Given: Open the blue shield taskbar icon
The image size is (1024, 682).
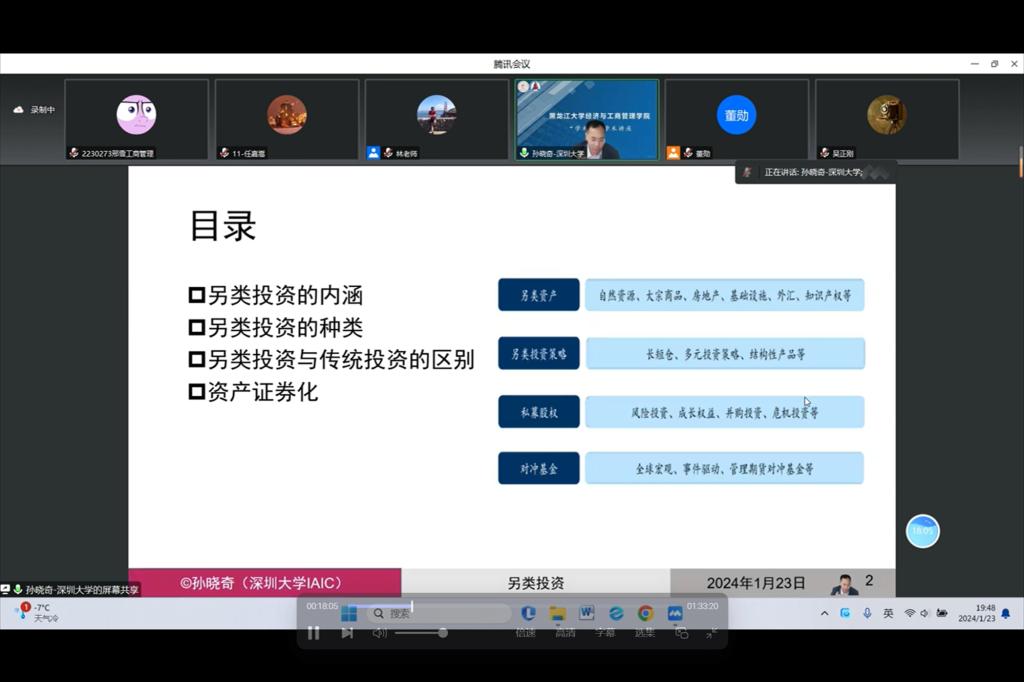Looking at the screenshot, I should [528, 613].
